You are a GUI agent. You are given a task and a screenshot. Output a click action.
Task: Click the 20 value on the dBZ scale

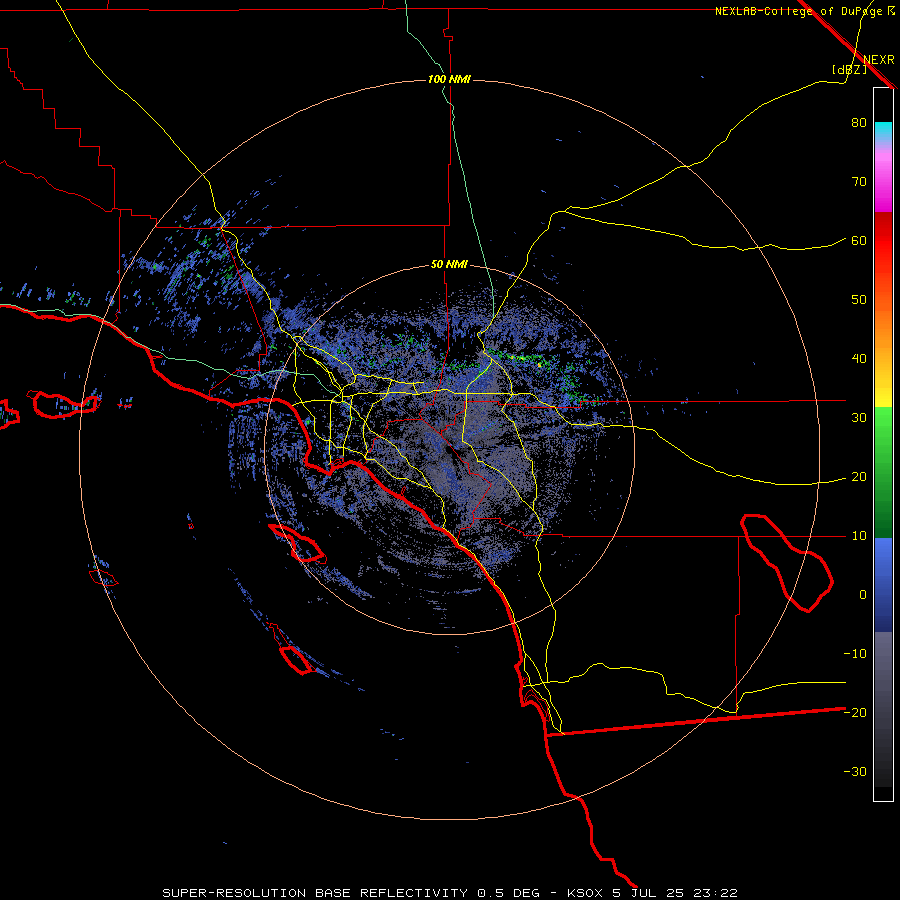click(x=859, y=477)
